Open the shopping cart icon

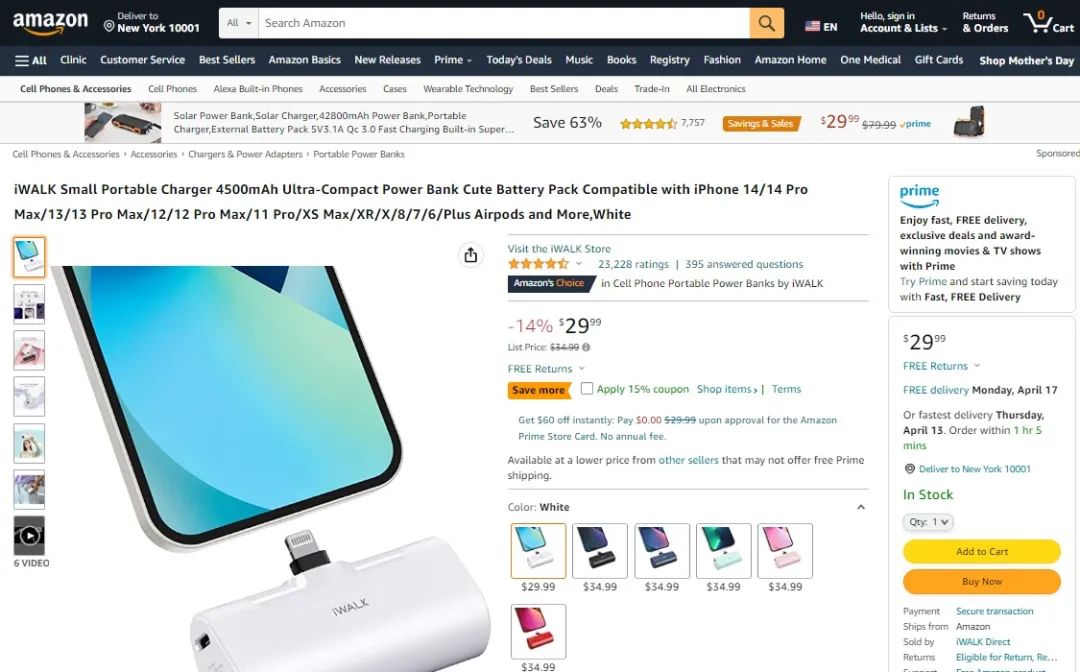1048,22
